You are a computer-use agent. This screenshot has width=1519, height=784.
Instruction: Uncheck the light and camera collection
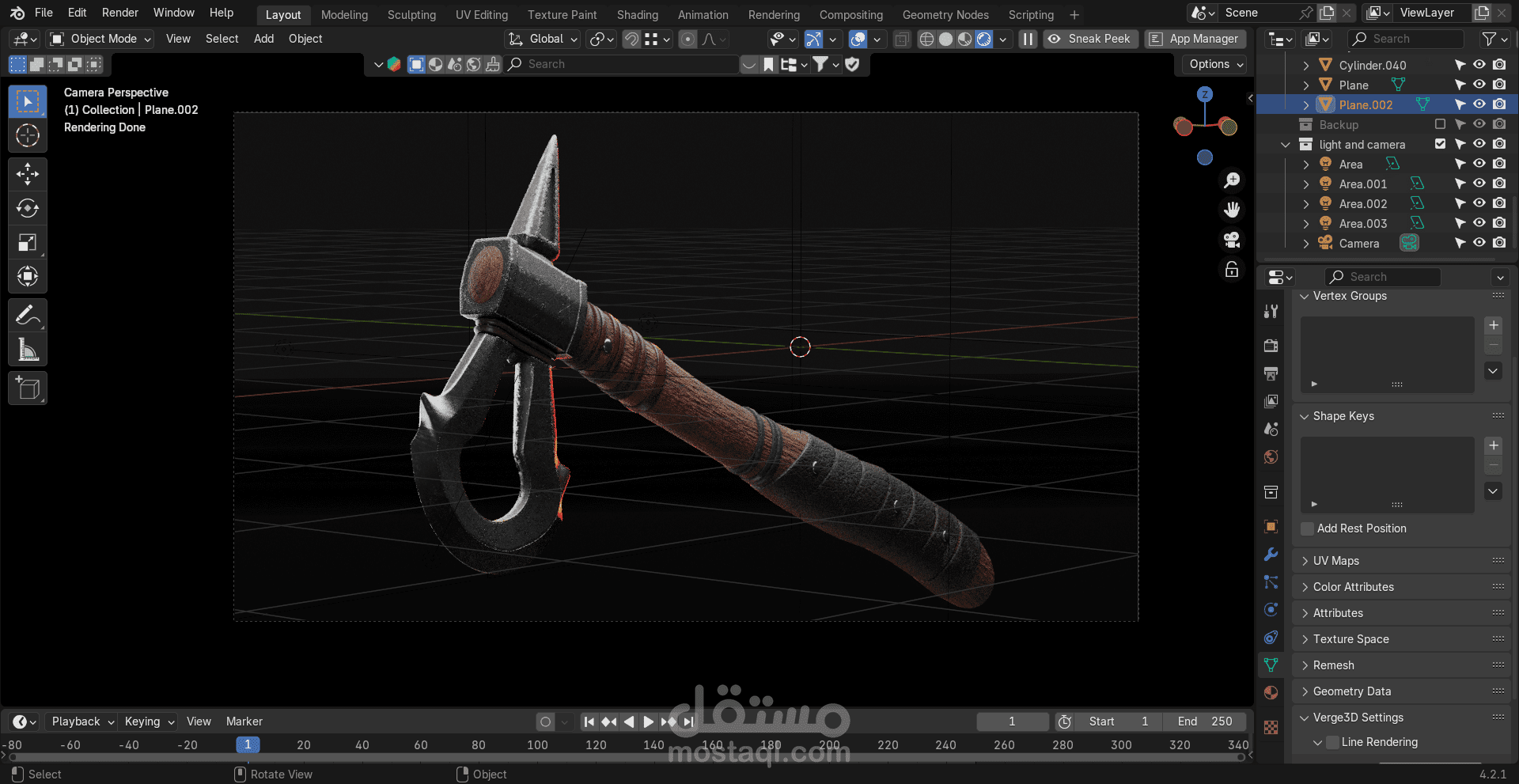(1440, 144)
